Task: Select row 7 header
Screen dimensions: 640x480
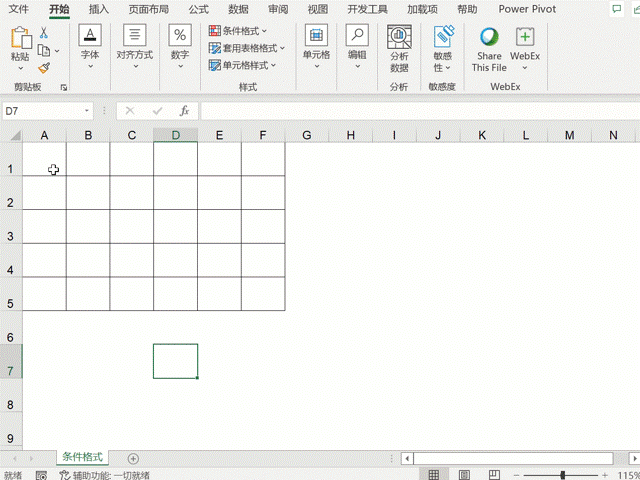Action: (11, 362)
